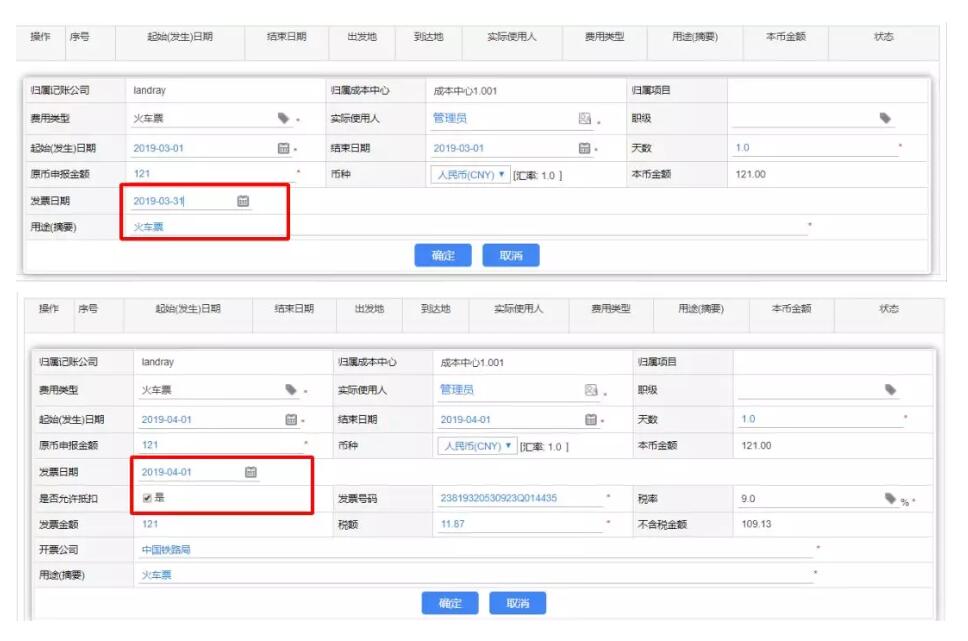Open calendar icon beside invoice date 2019-03-31
Viewport: 968px width, 641px height.
243,201
